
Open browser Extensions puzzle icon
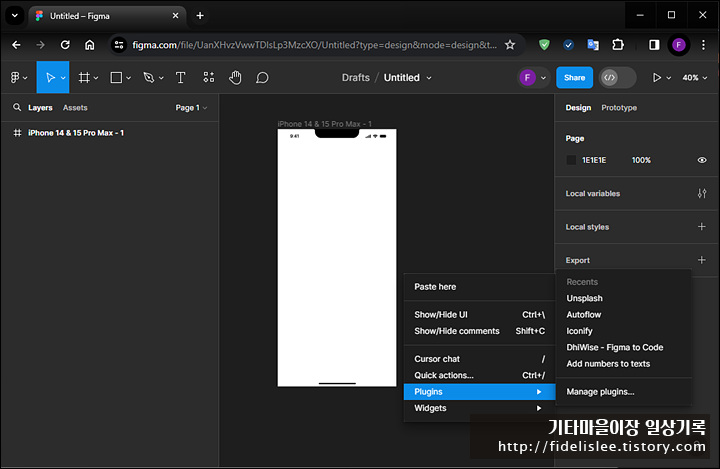click(x=618, y=45)
